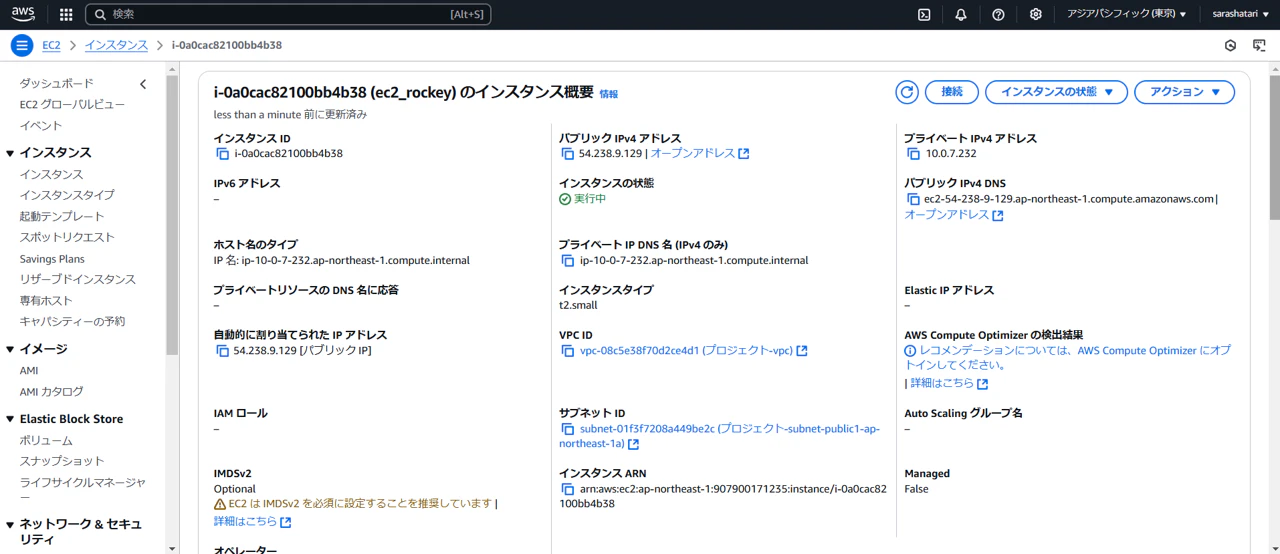Open the external link icon beside VPC ID
Screen dimensions: 1280x554
click(802, 351)
